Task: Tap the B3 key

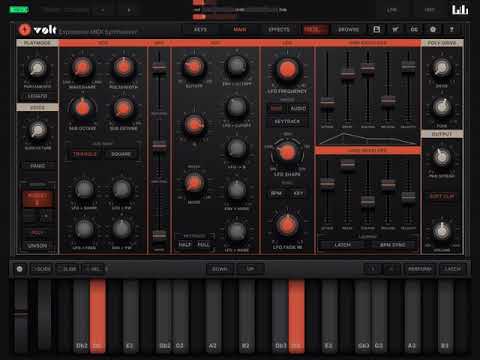Action: 445,316
